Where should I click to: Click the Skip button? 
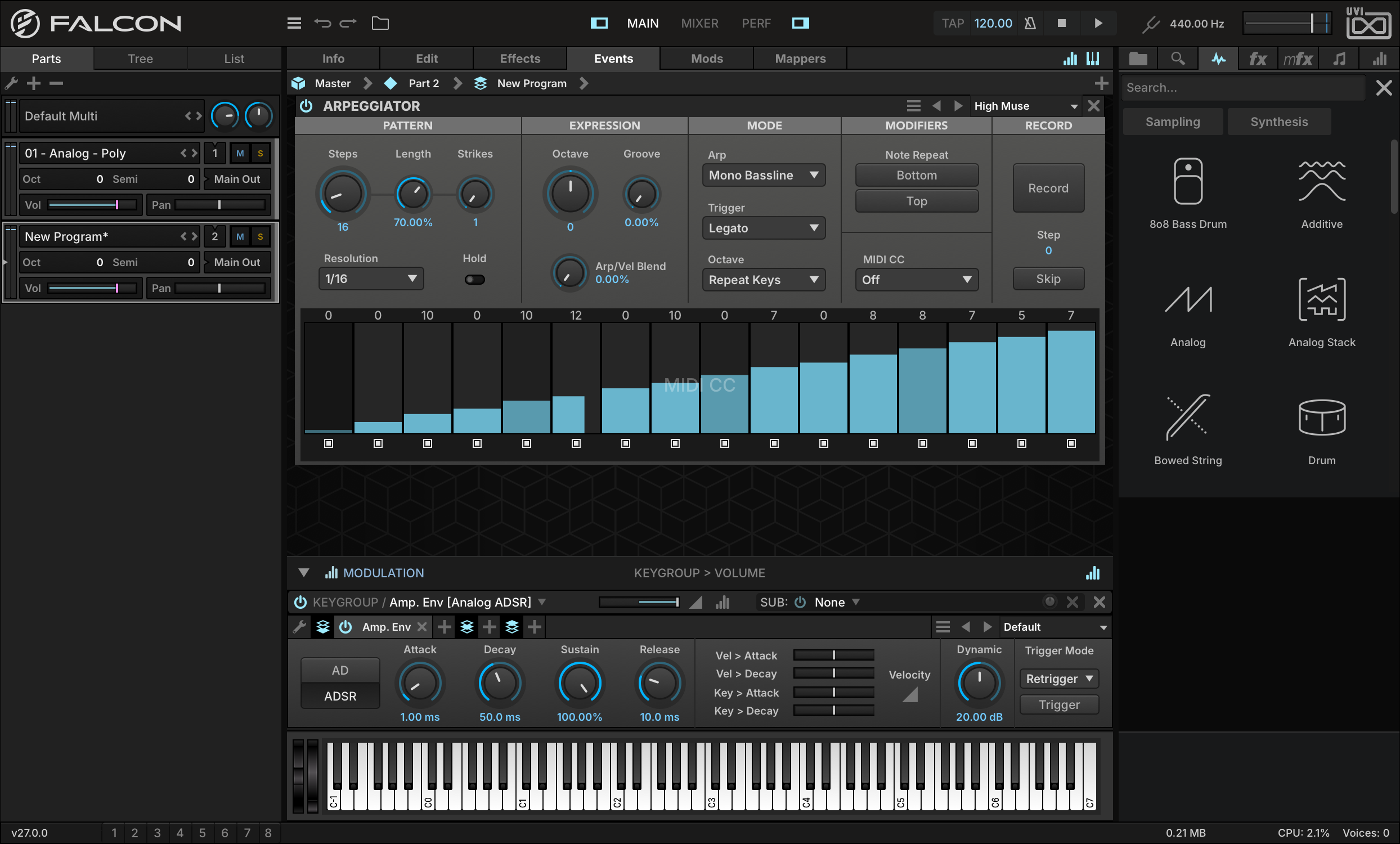pyautogui.click(x=1048, y=279)
